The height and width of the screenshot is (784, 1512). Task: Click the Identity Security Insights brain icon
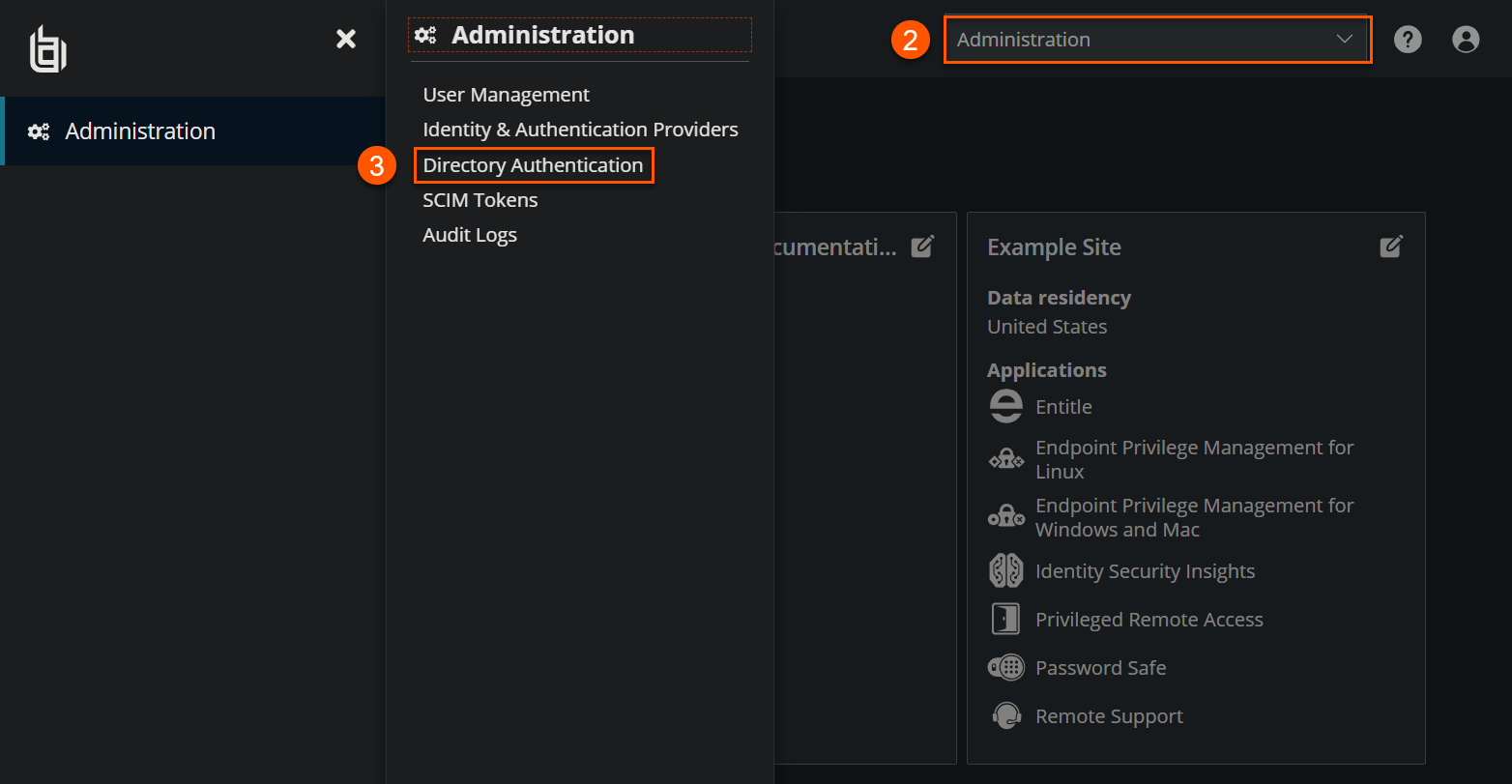point(1006,570)
